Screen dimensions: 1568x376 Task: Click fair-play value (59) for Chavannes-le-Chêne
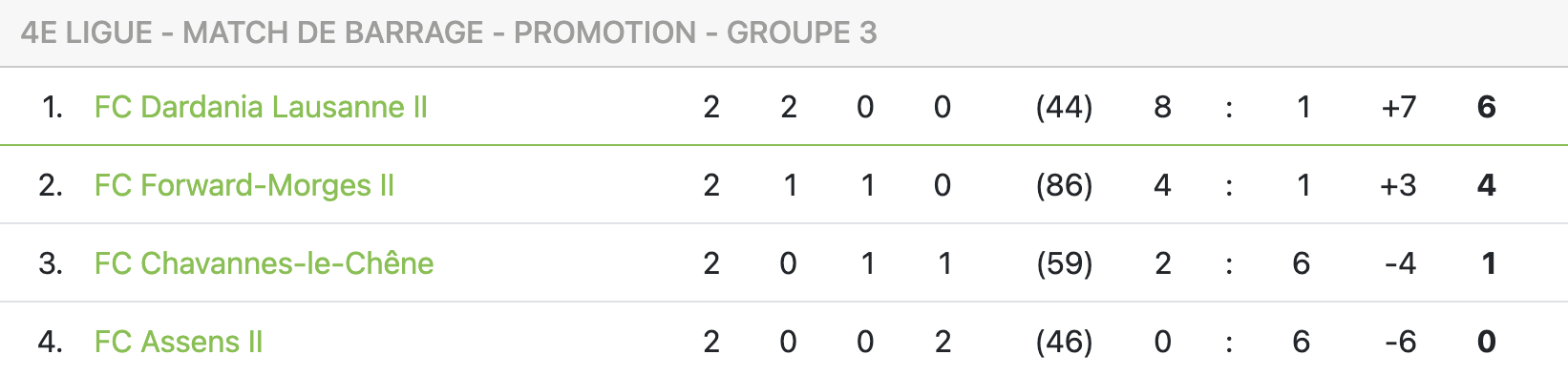1064,263
